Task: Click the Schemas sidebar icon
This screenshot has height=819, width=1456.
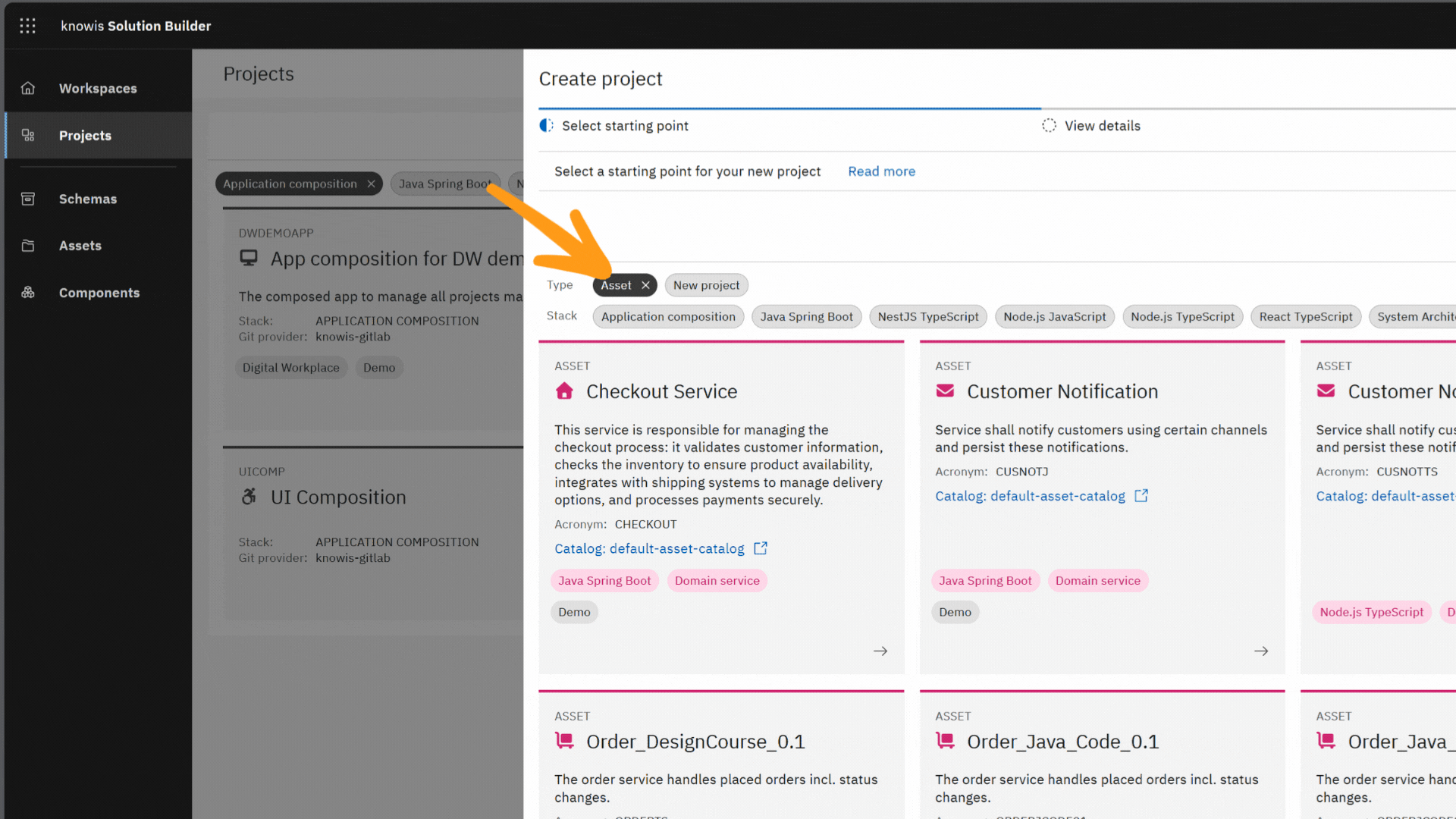Action: click(x=28, y=199)
